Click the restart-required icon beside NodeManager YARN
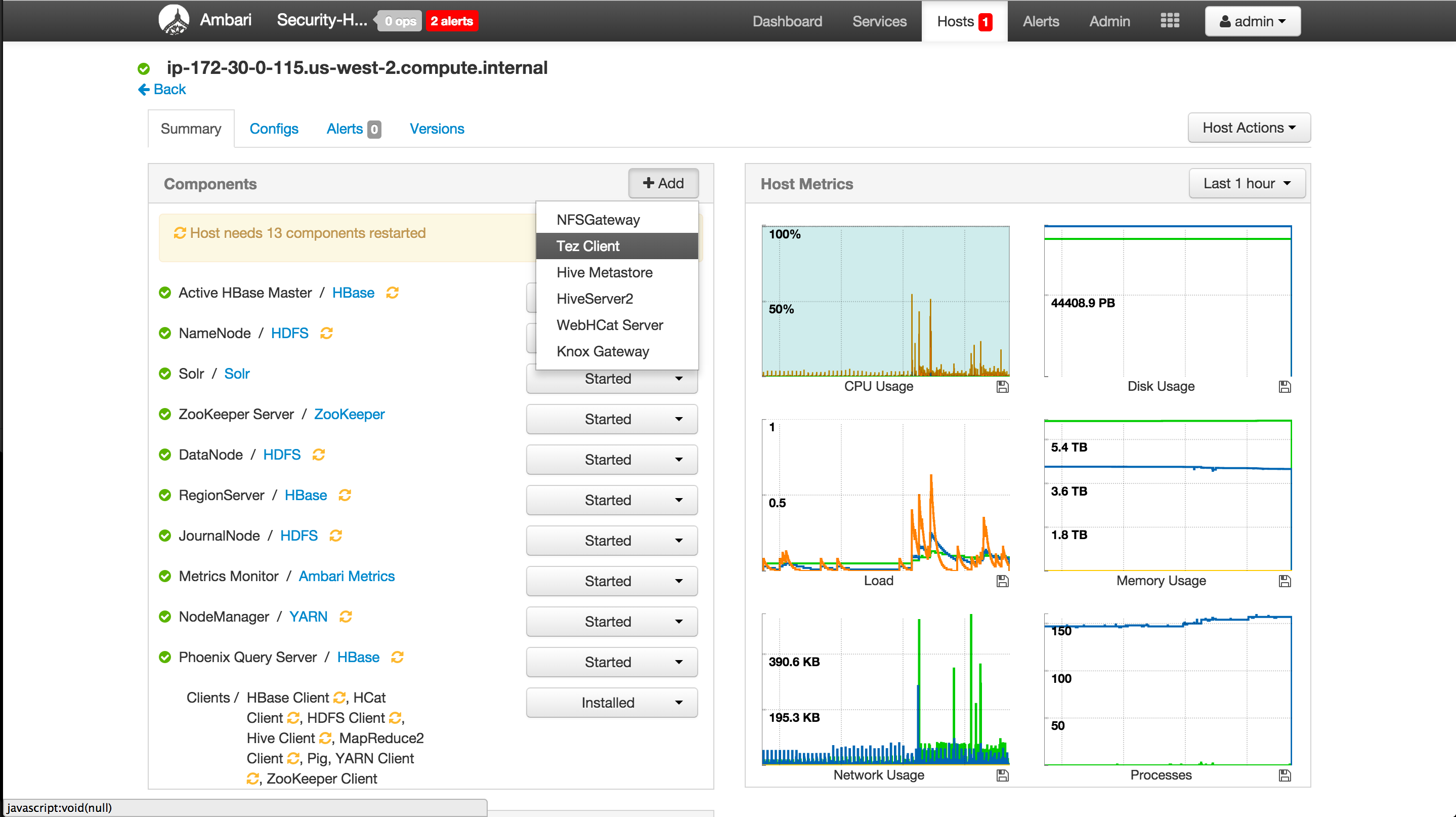 click(346, 617)
